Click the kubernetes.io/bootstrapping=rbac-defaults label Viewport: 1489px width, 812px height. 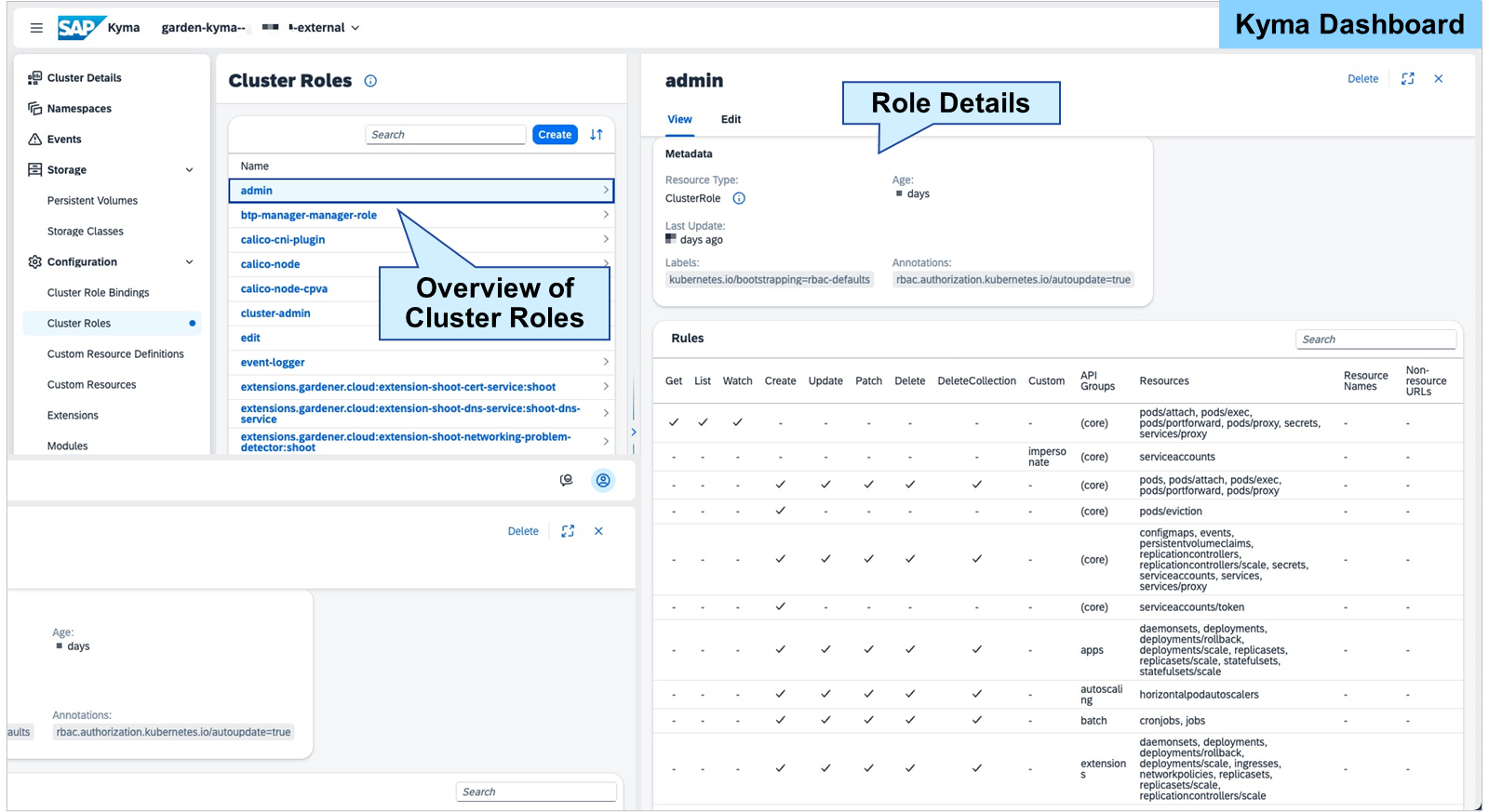click(770, 280)
